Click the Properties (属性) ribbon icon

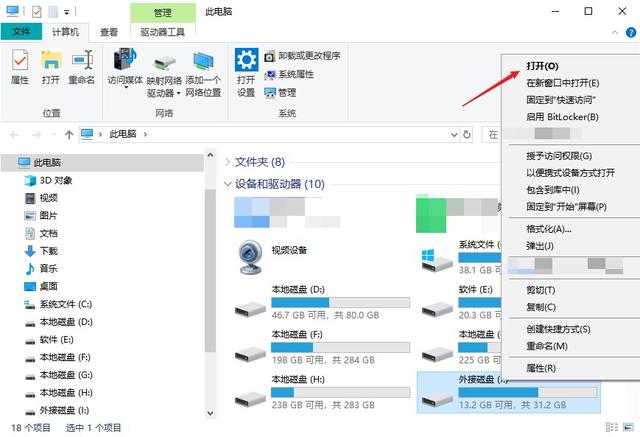[20, 60]
